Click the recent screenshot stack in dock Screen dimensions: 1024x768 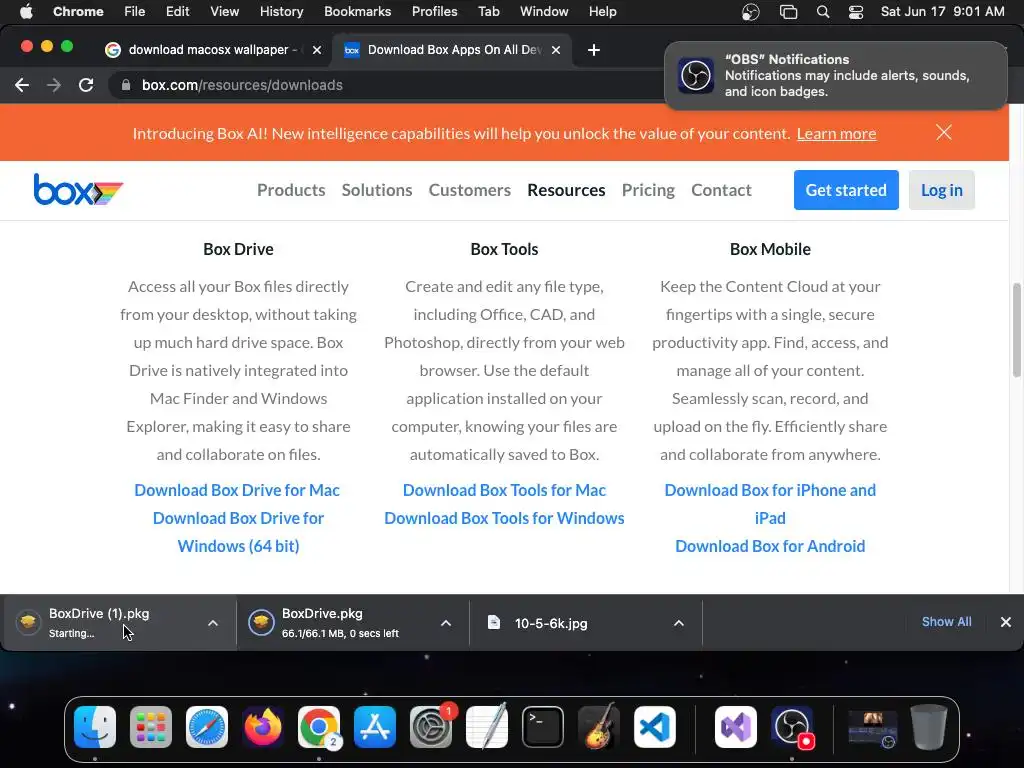click(873, 728)
